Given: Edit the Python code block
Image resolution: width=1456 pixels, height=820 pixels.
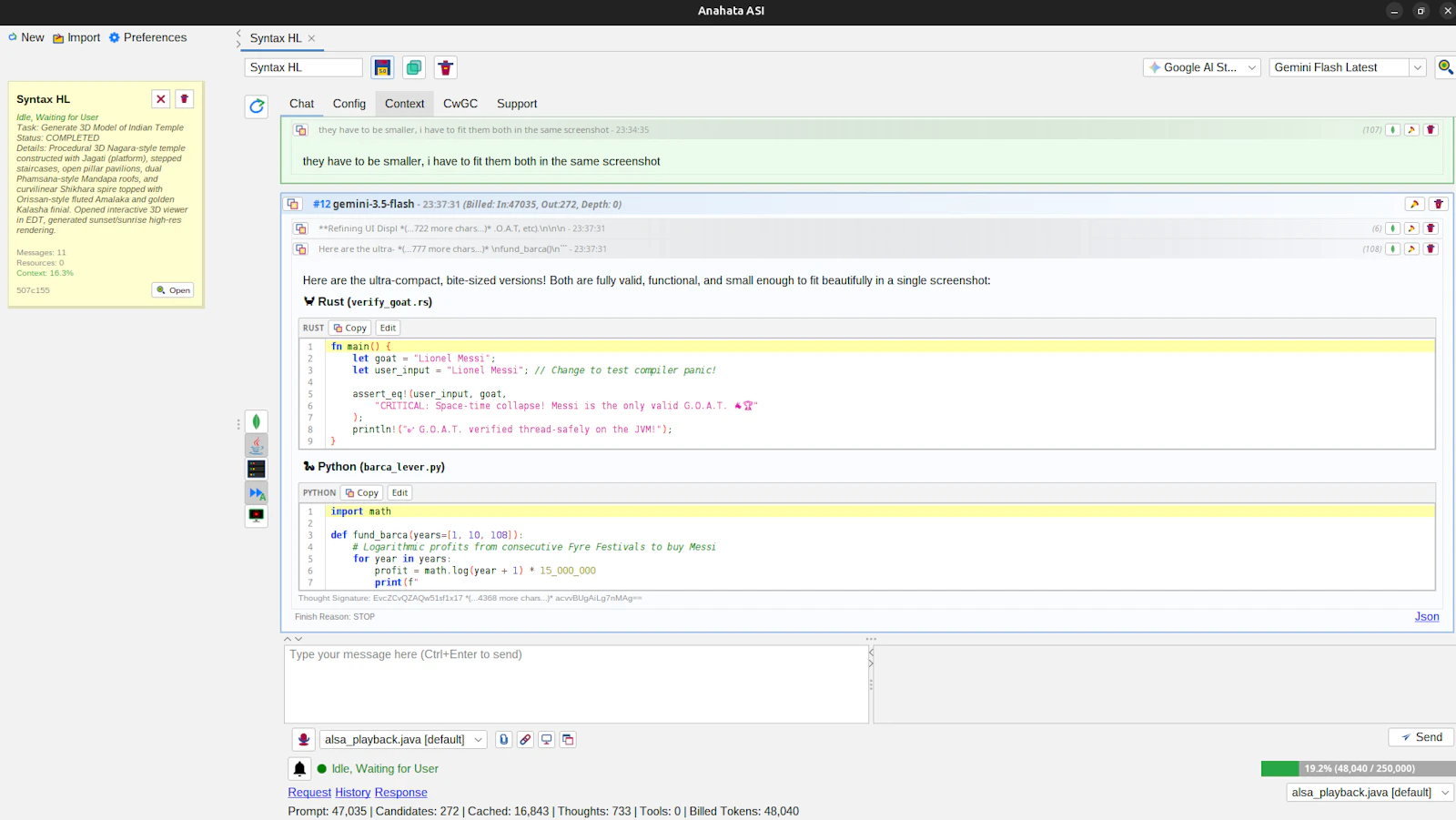Looking at the screenshot, I should (x=399, y=492).
